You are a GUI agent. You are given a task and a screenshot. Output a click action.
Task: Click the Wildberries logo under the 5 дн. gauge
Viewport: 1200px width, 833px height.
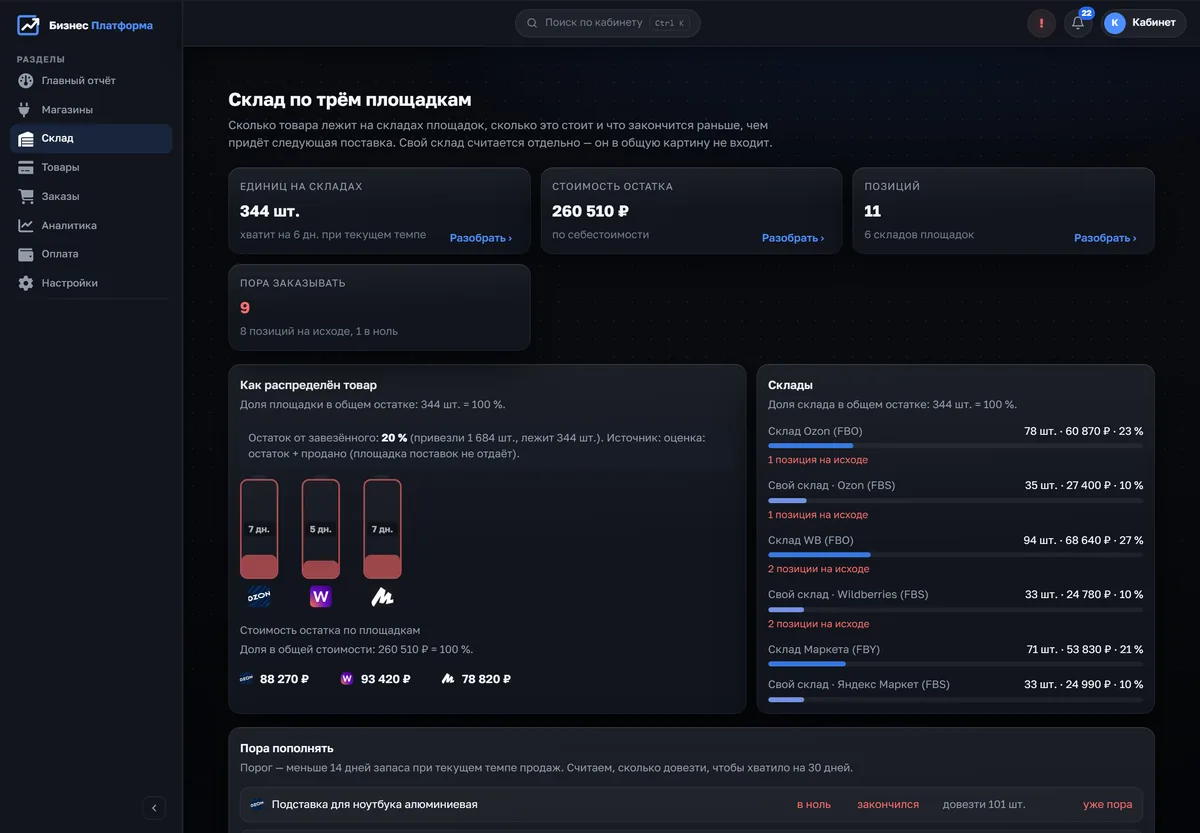(x=321, y=597)
